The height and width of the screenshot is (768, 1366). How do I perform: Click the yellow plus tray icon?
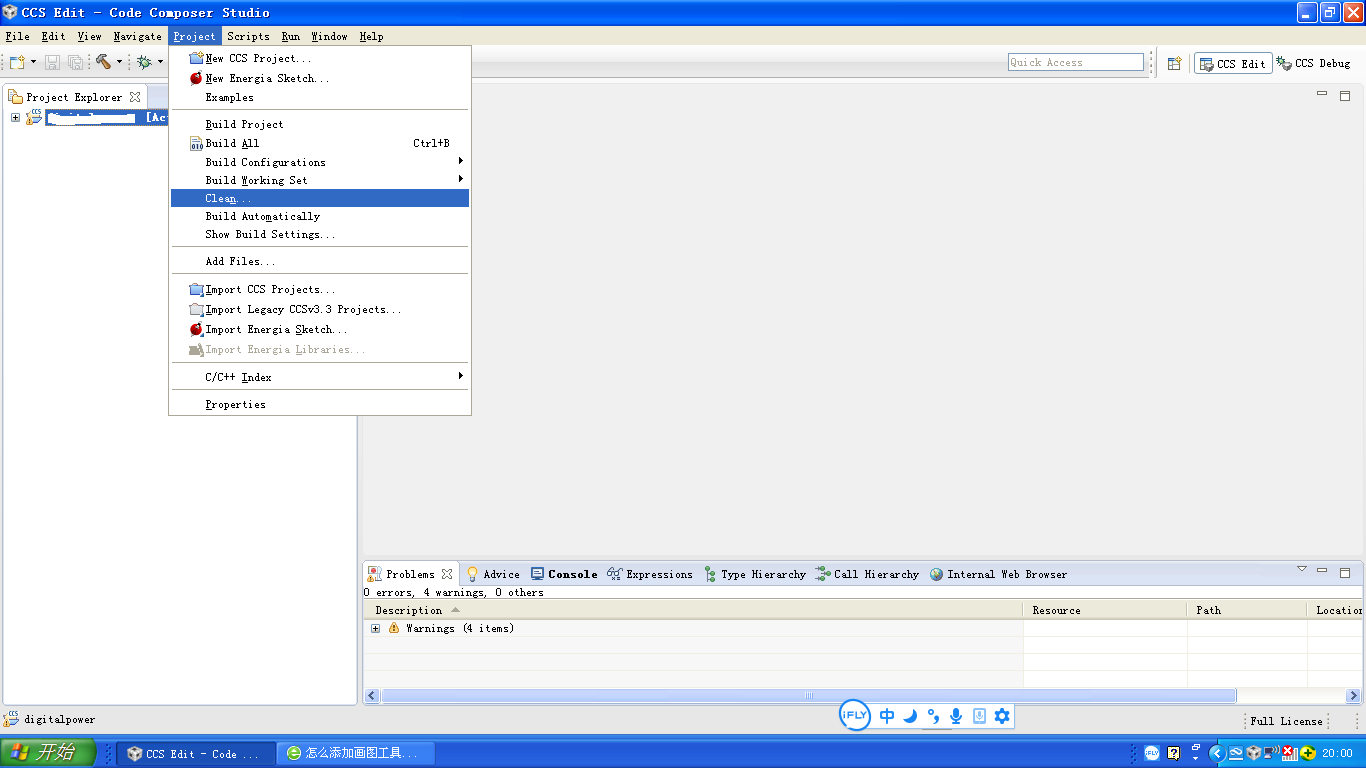[1308, 753]
